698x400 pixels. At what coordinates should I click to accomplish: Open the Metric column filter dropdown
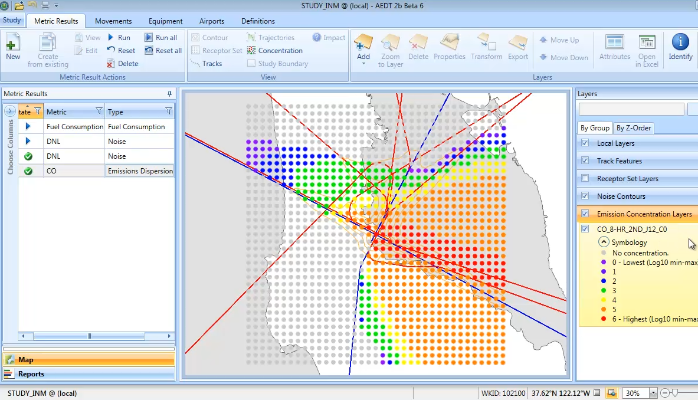click(98, 112)
